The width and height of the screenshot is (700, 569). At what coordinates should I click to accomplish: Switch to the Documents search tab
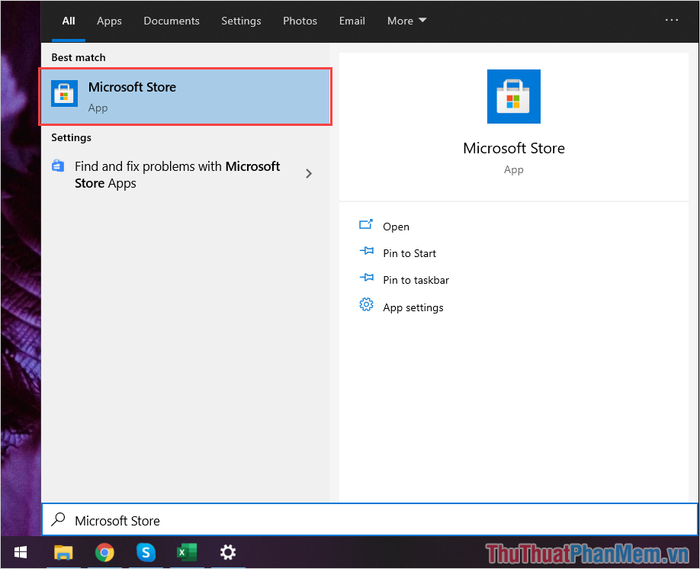point(171,21)
